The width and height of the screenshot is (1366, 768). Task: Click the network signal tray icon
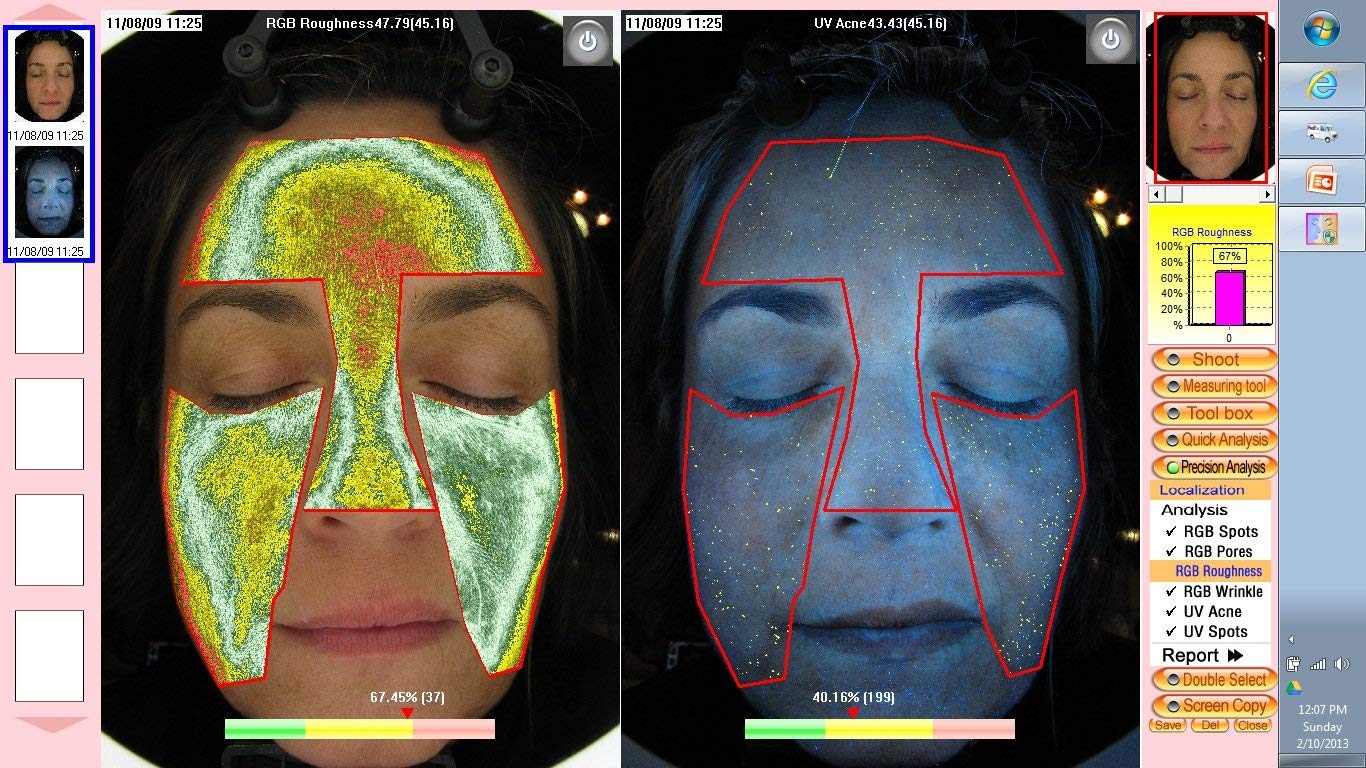[x=1318, y=664]
